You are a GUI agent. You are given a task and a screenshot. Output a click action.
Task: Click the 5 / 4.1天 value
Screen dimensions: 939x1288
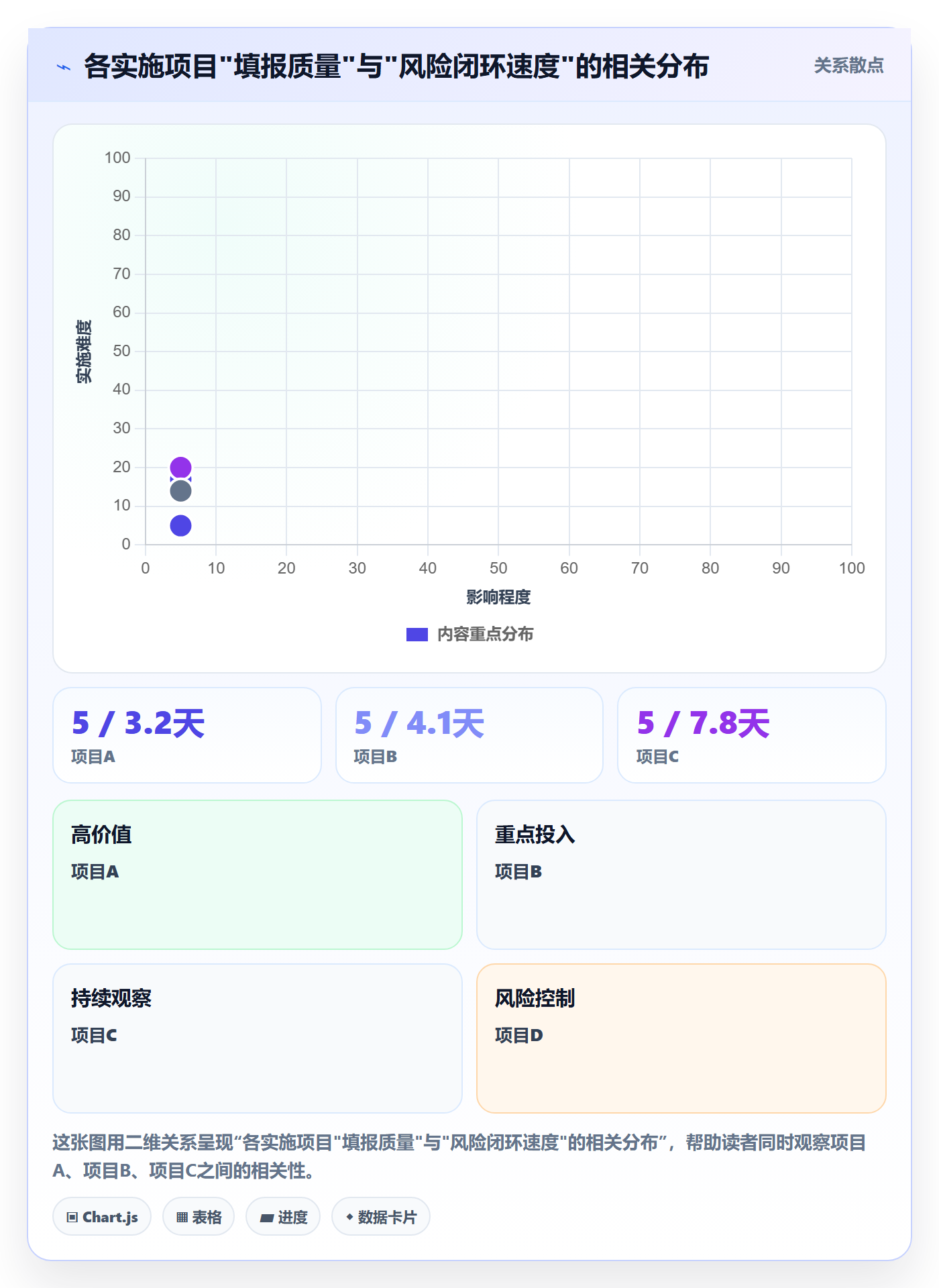[419, 723]
